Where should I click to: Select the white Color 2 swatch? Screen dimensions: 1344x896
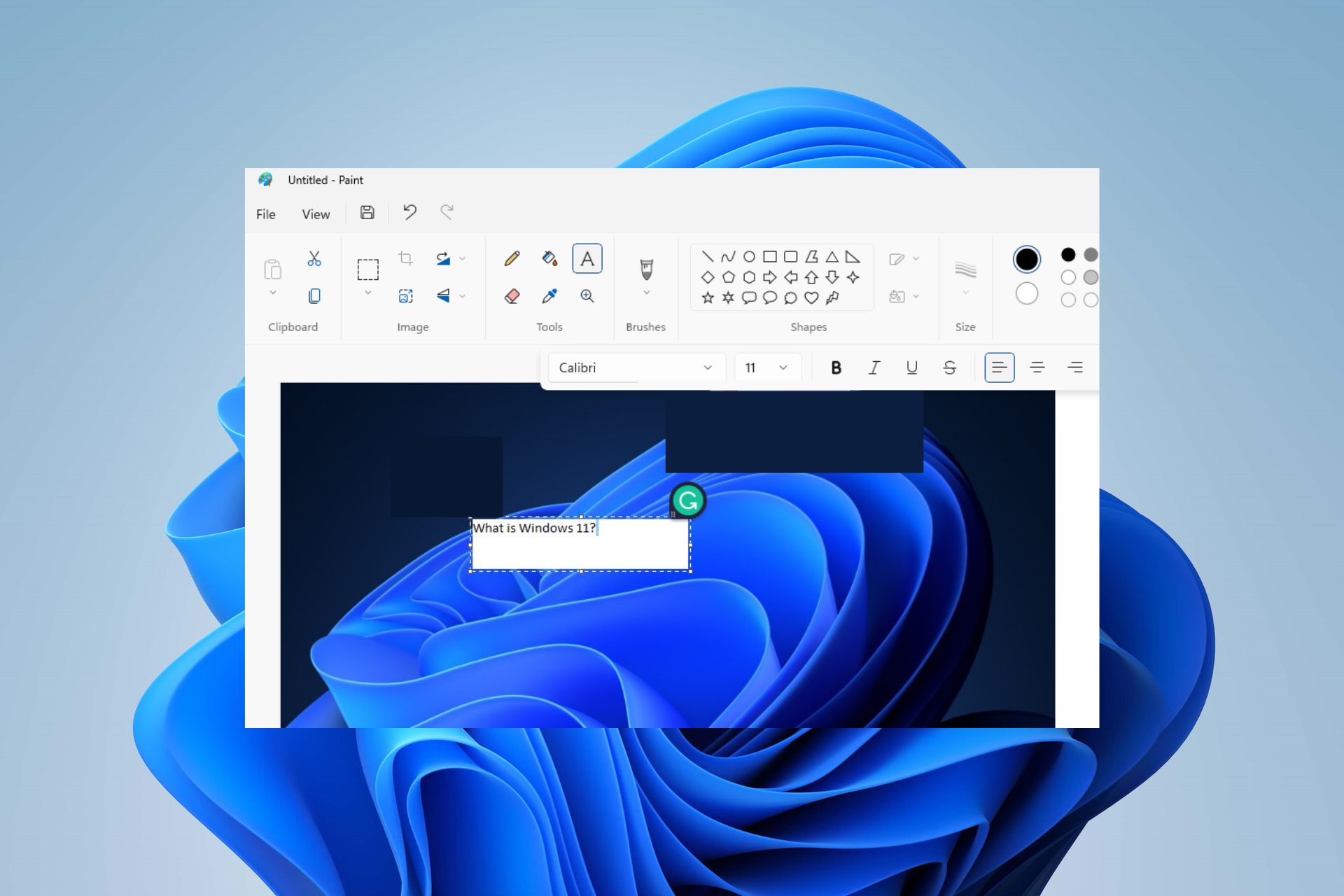pos(1027,293)
